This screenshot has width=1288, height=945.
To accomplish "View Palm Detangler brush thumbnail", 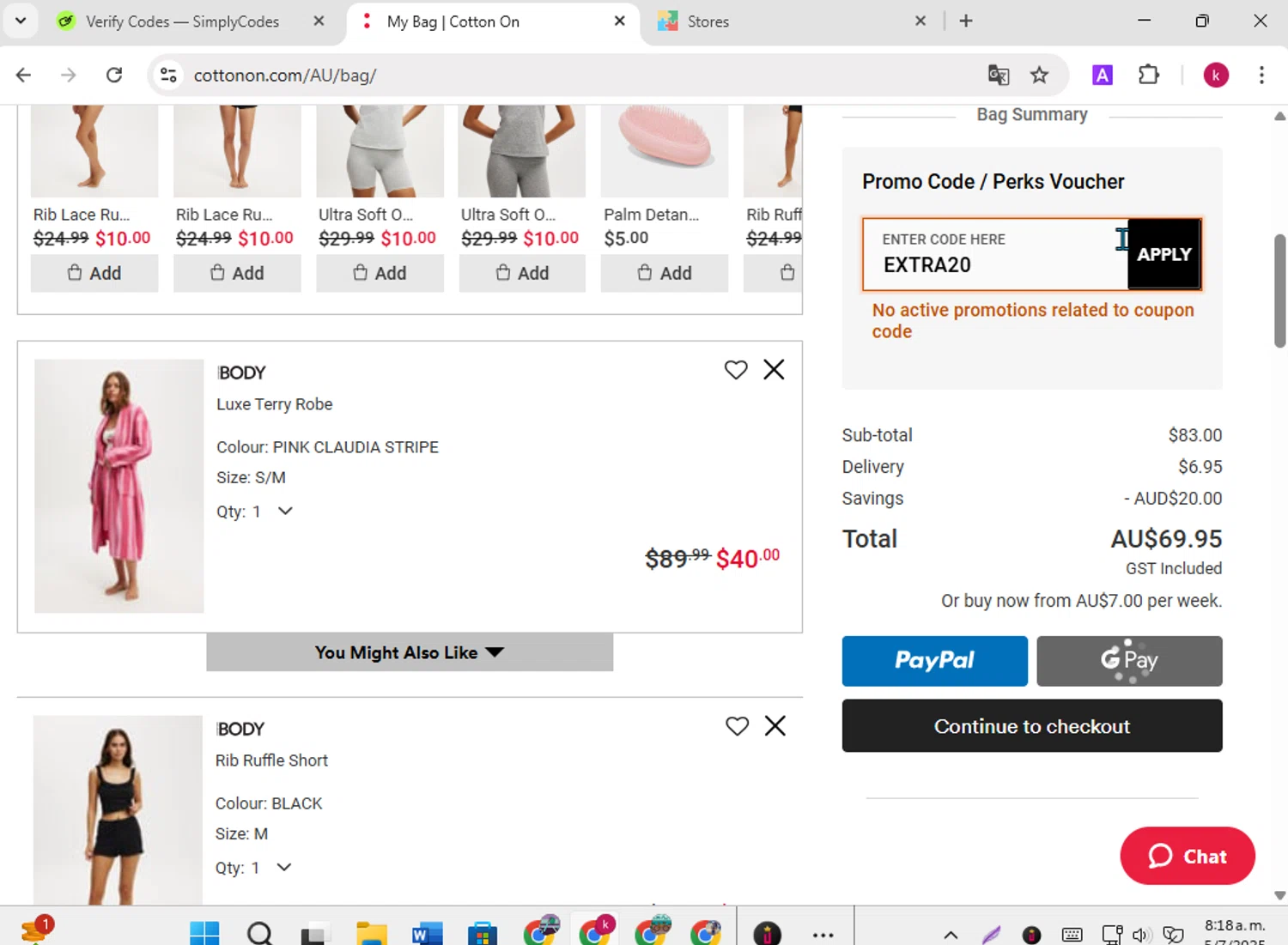I will pyautogui.click(x=665, y=151).
